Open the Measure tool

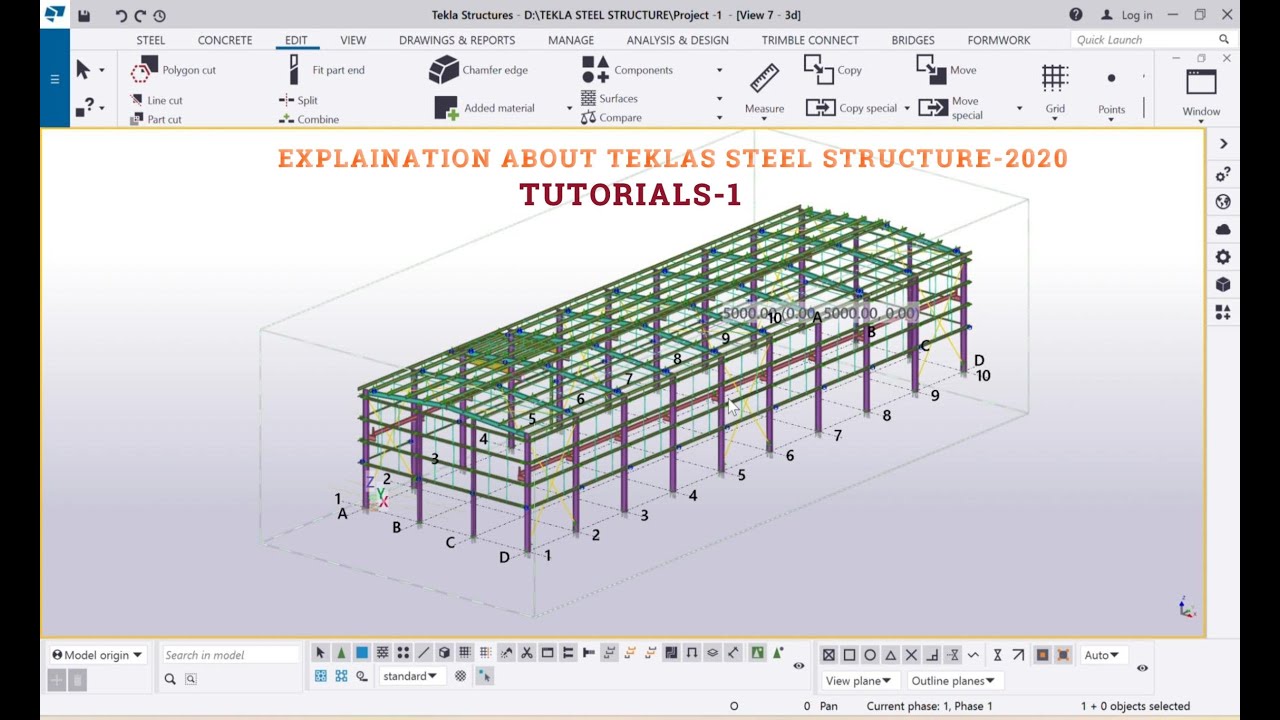[x=764, y=90]
